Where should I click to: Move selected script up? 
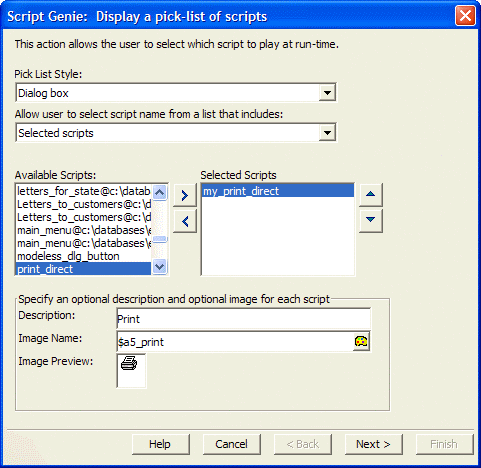[371, 195]
